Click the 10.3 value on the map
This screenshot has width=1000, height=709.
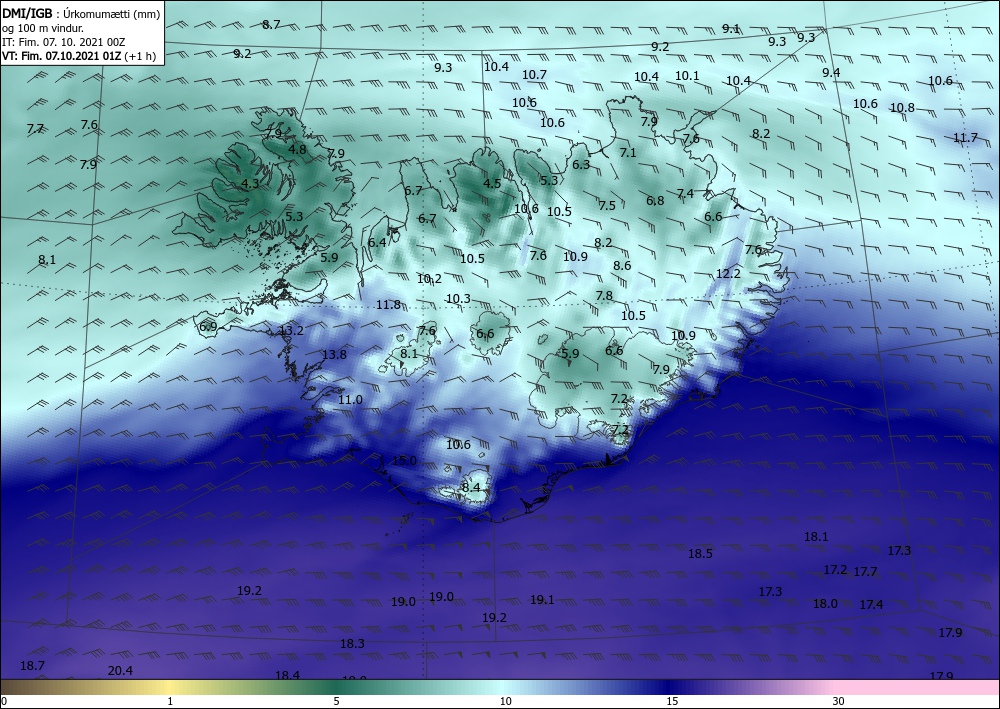[458, 298]
